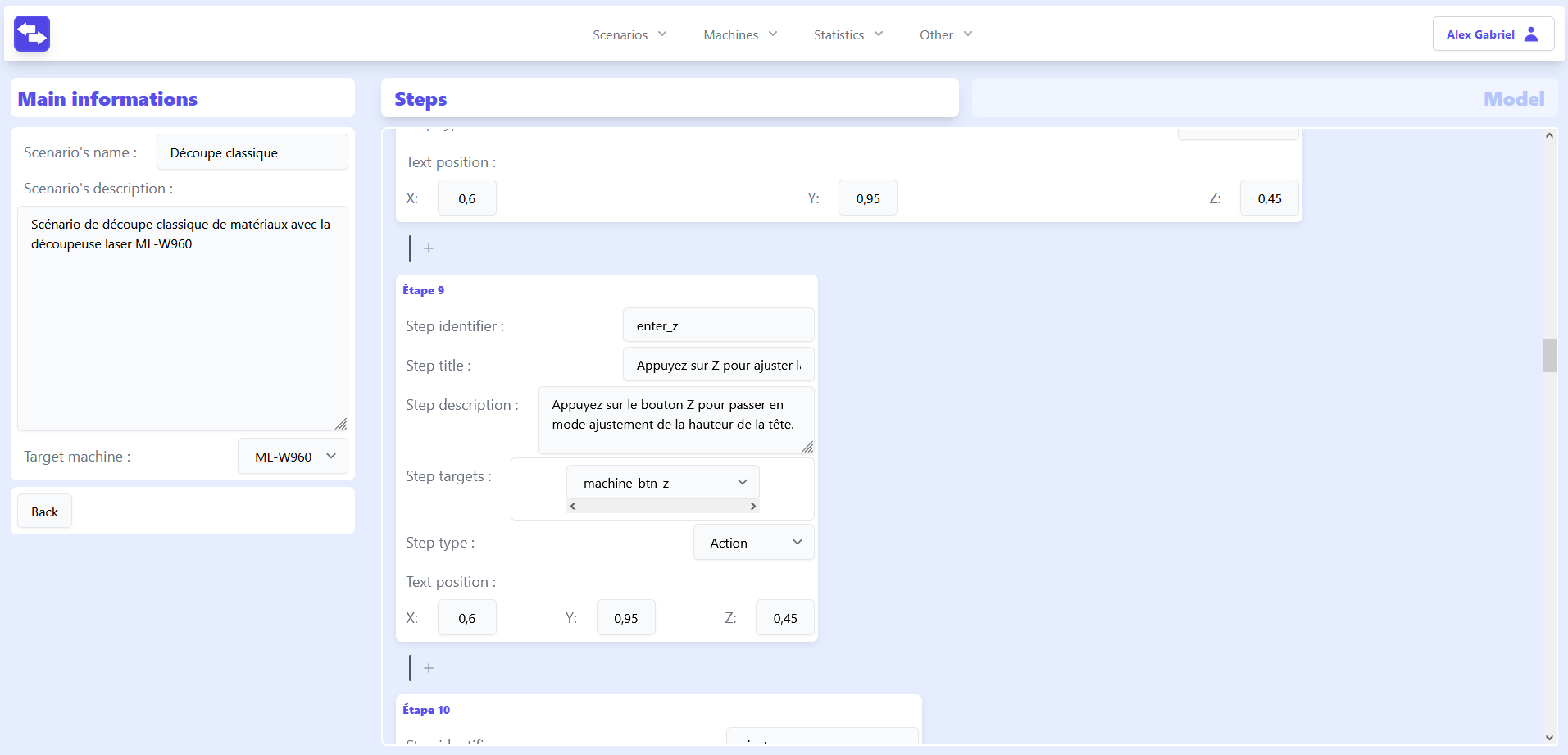Click scroll down arrow in Steps panel
Image resolution: width=1568 pixels, height=755 pixels.
1549,738
